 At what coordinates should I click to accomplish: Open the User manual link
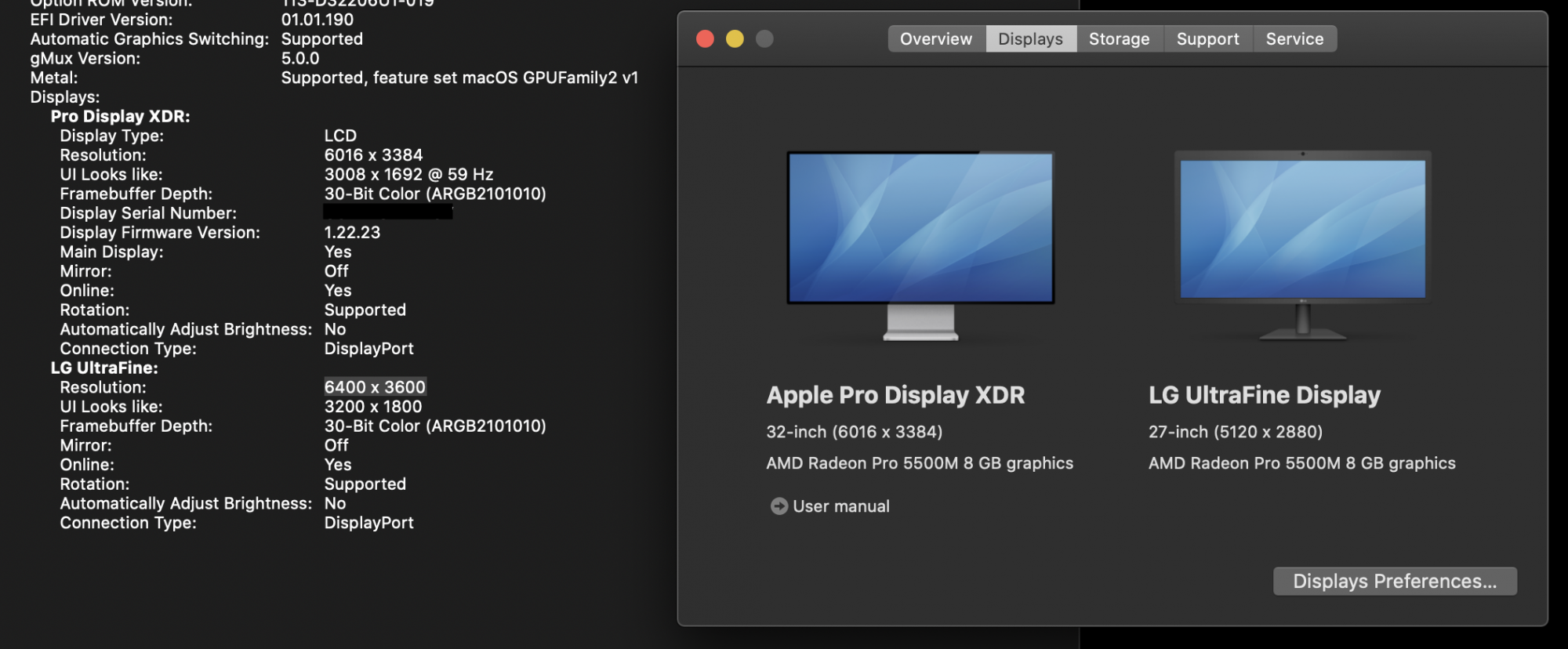click(x=840, y=506)
